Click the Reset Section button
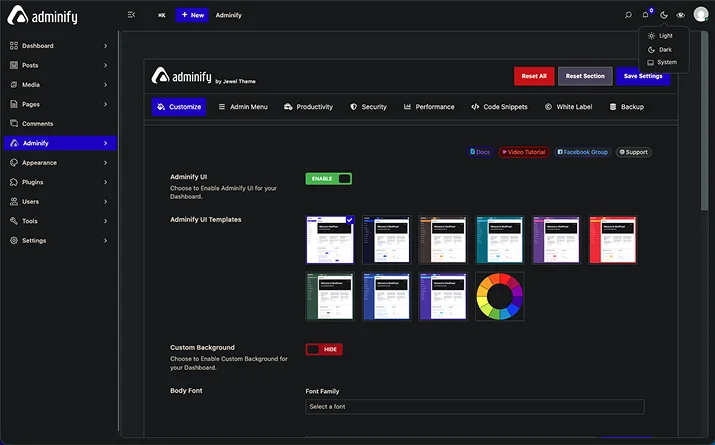715x445 pixels. tap(585, 76)
